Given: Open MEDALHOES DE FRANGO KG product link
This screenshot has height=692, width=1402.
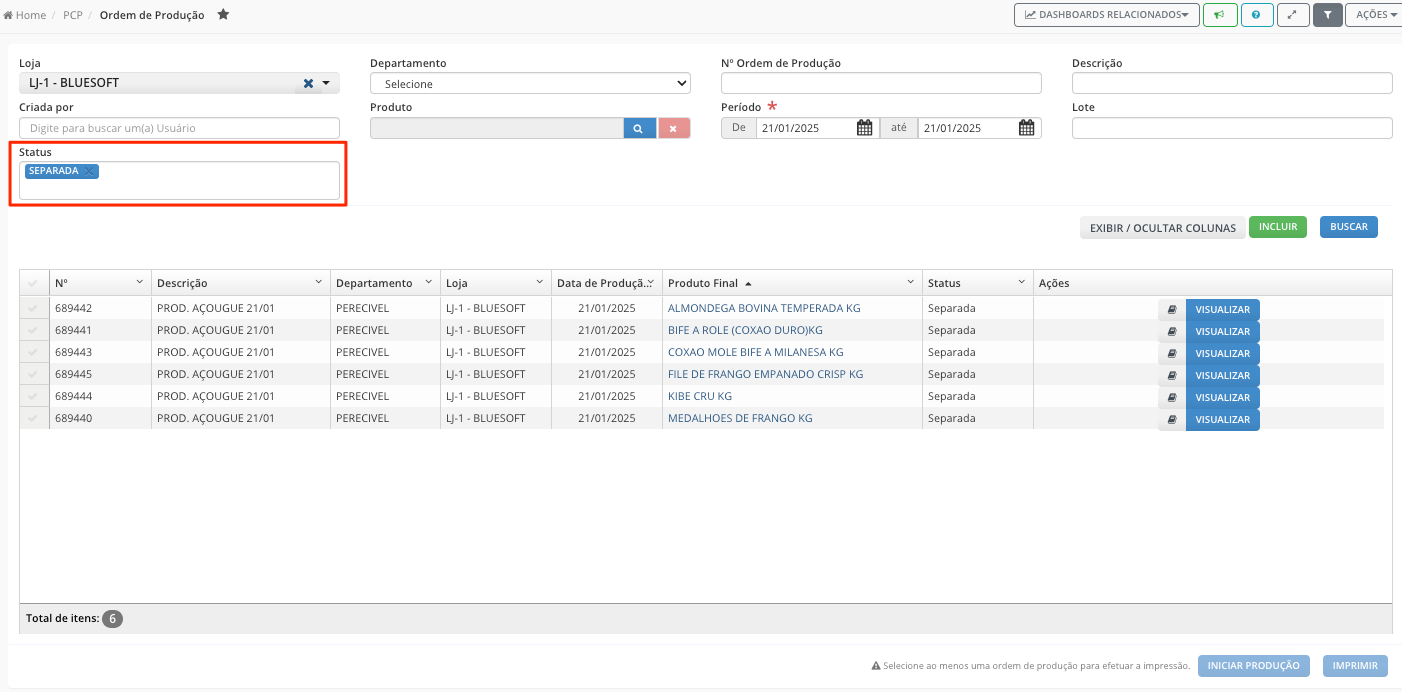Looking at the screenshot, I should tap(740, 418).
